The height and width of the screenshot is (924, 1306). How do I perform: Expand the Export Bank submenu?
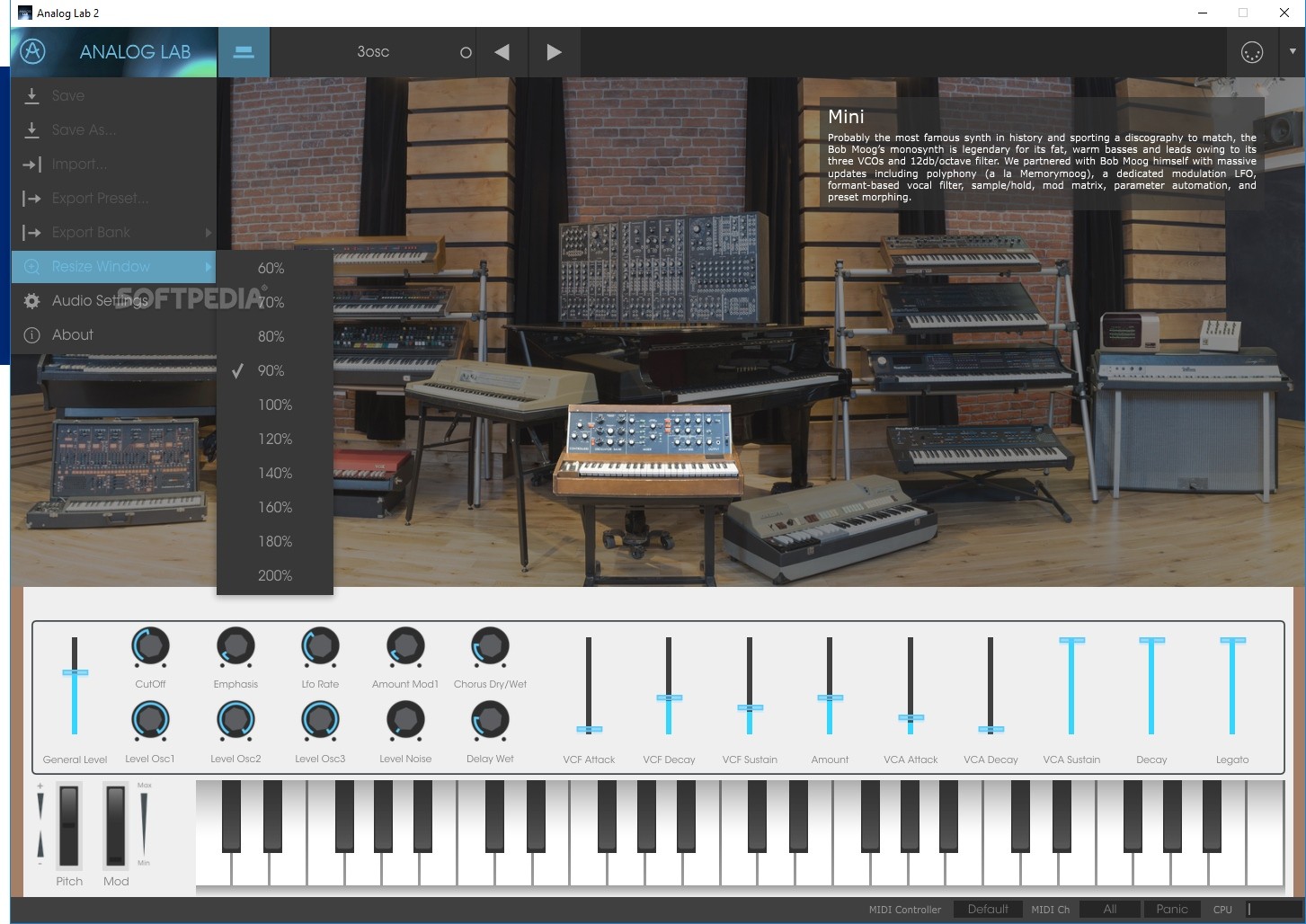pos(113,232)
